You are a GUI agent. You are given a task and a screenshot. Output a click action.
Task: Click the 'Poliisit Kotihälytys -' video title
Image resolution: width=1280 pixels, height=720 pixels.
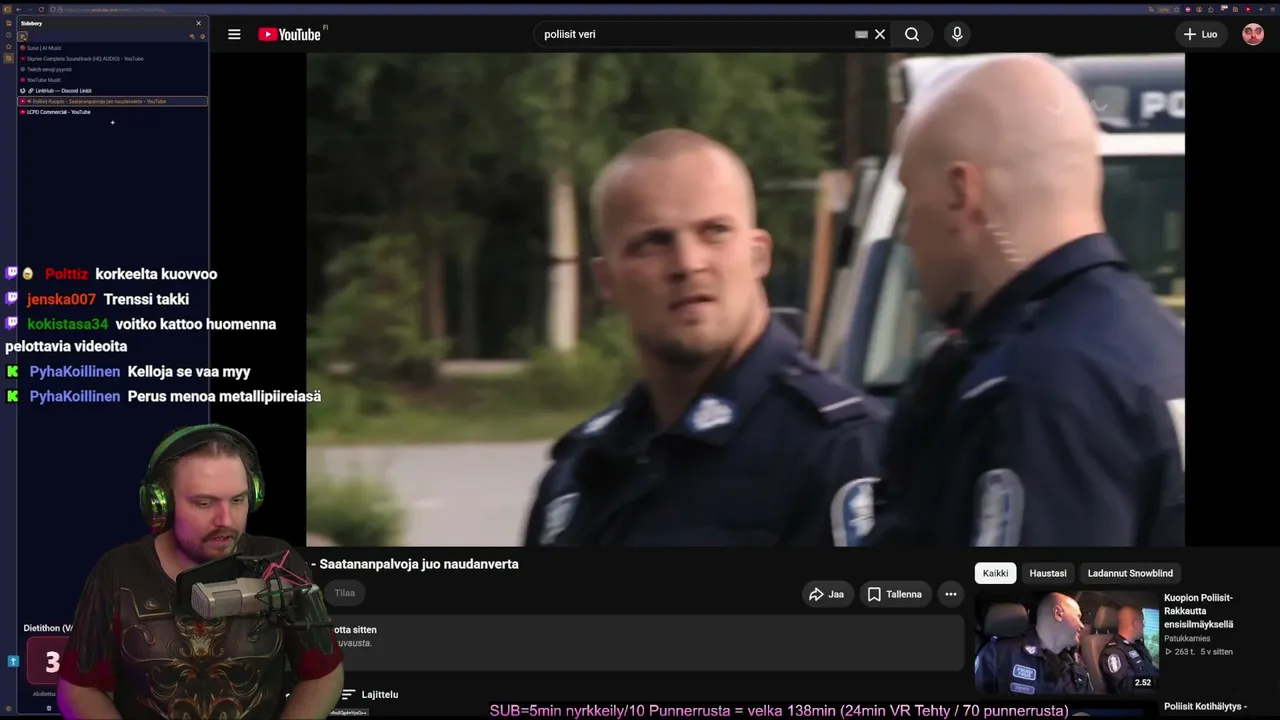point(1205,707)
